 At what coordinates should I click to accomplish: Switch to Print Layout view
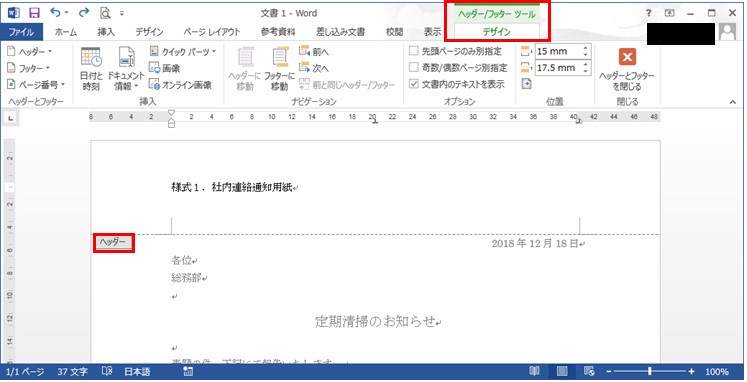tap(562, 371)
